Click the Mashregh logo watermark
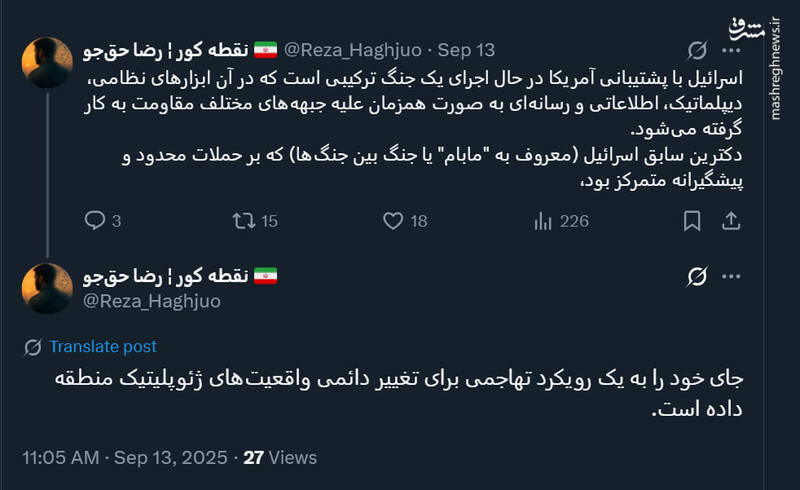Screen dimensions: 800x490 pos(773,30)
